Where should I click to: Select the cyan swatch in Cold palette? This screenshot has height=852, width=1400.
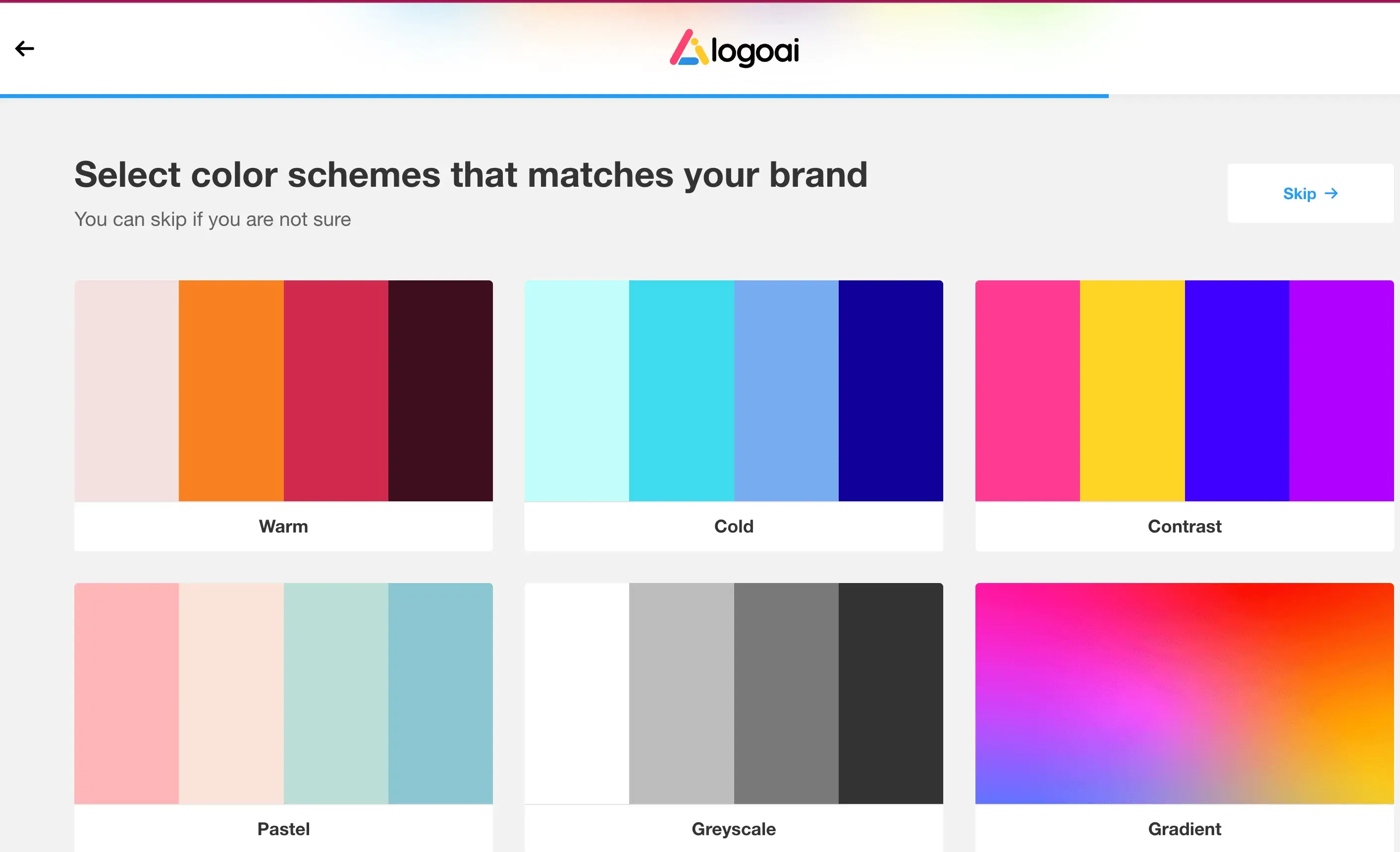coord(681,391)
